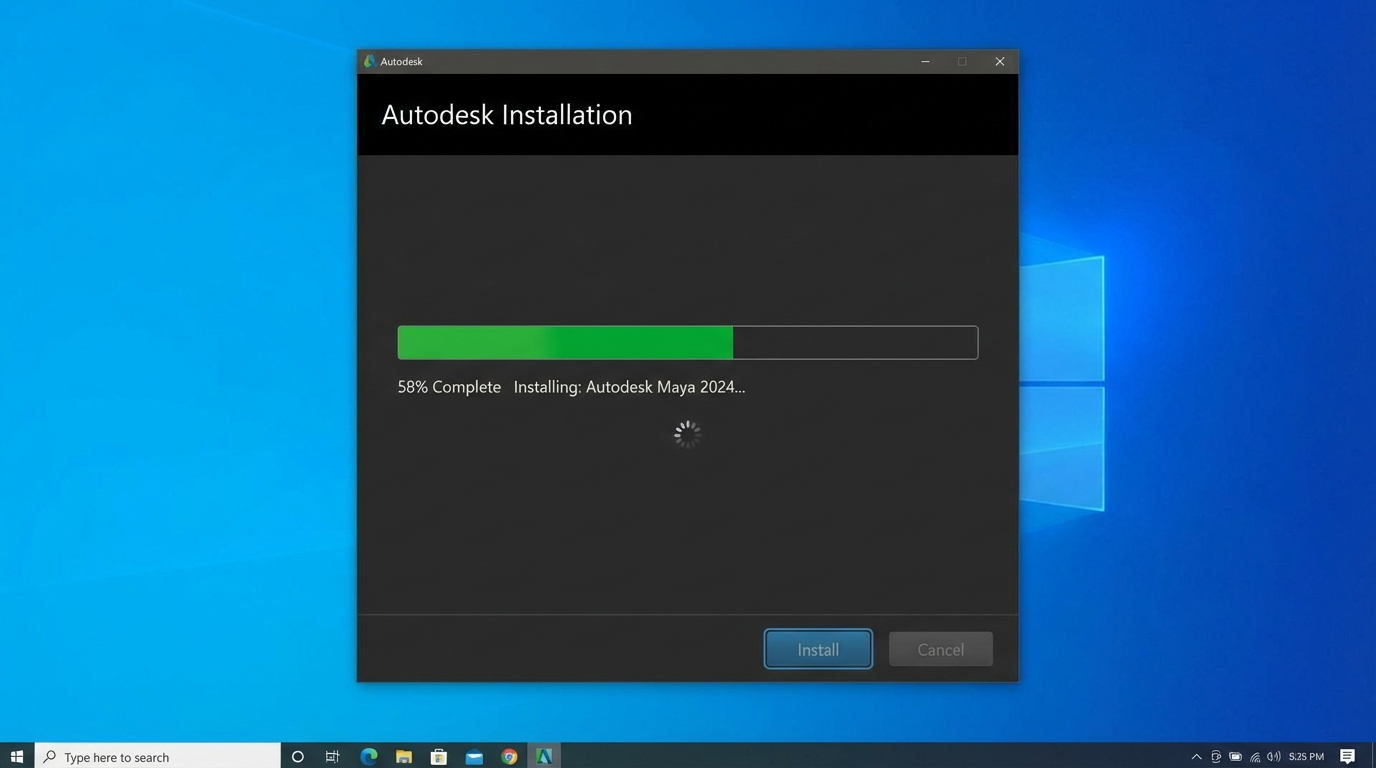
Task: Open File Explorer from the taskbar
Action: (x=403, y=756)
